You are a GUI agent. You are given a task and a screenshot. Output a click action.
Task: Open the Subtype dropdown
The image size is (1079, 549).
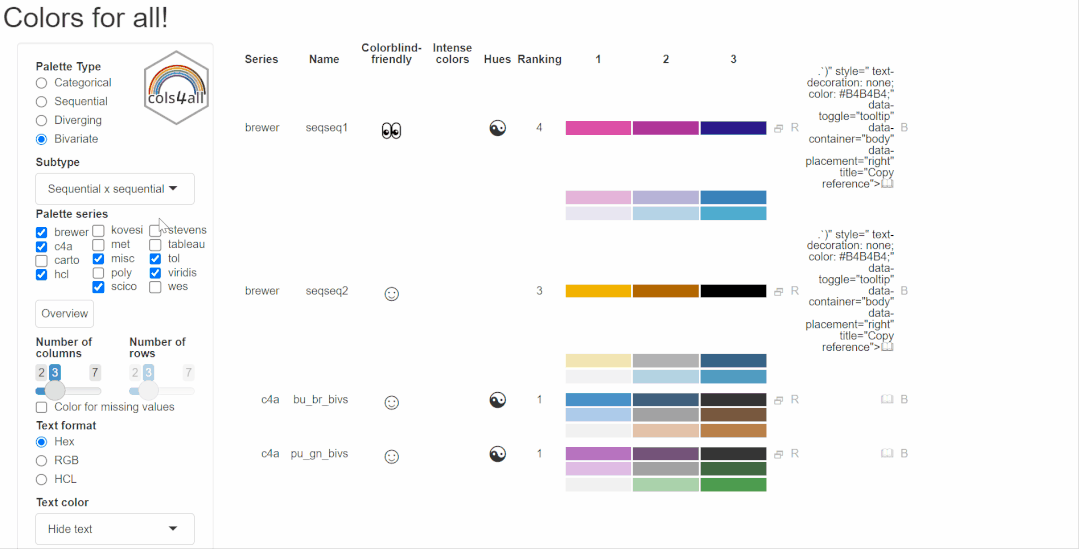pyautogui.click(x=115, y=189)
